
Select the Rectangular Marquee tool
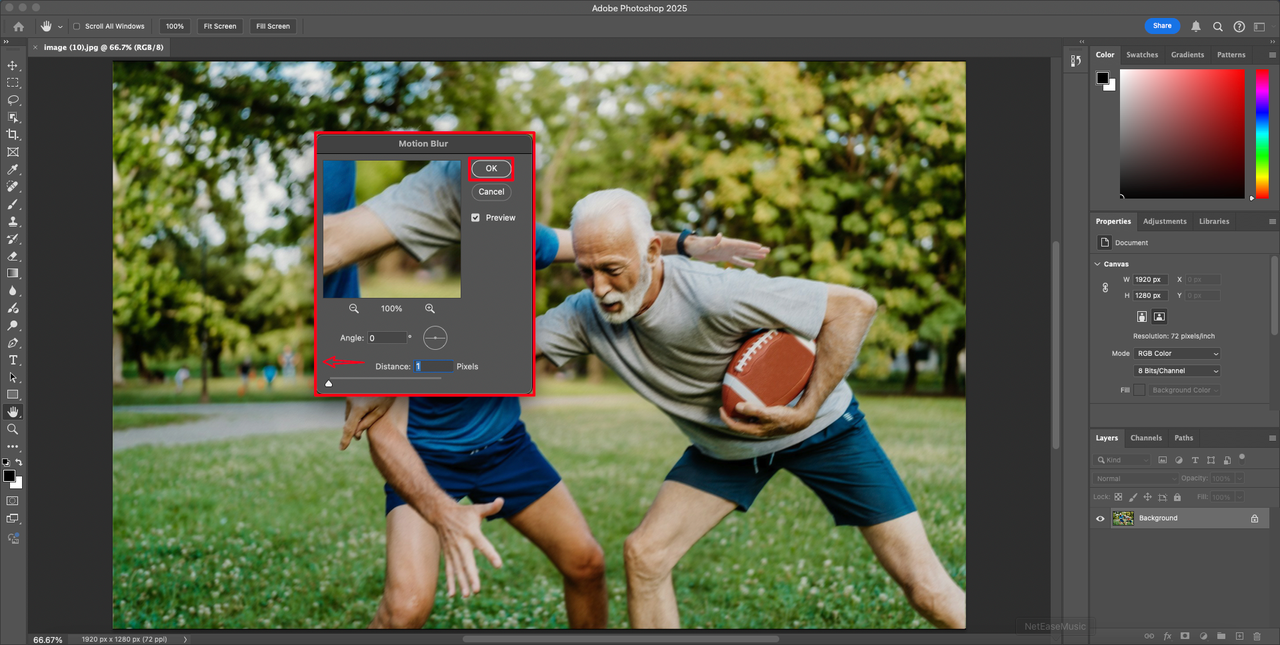[x=13, y=83]
